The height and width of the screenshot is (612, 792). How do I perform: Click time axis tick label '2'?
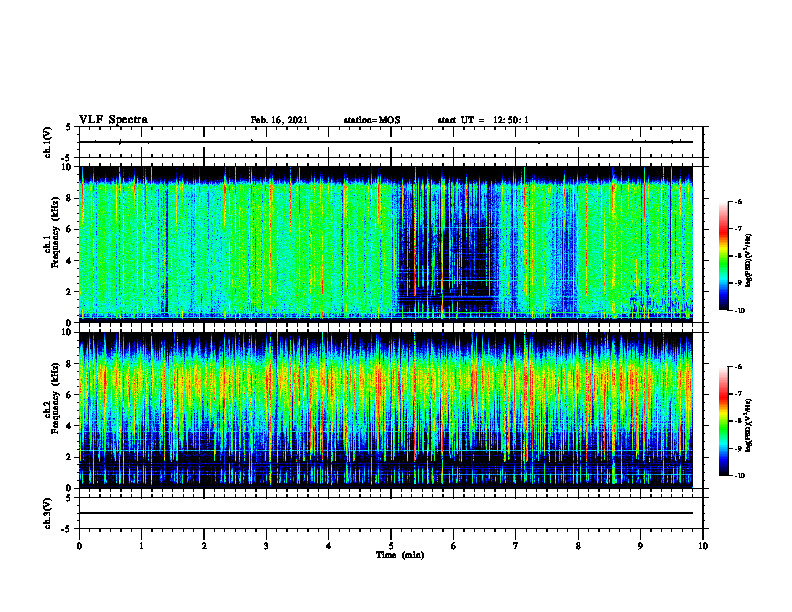204,546
